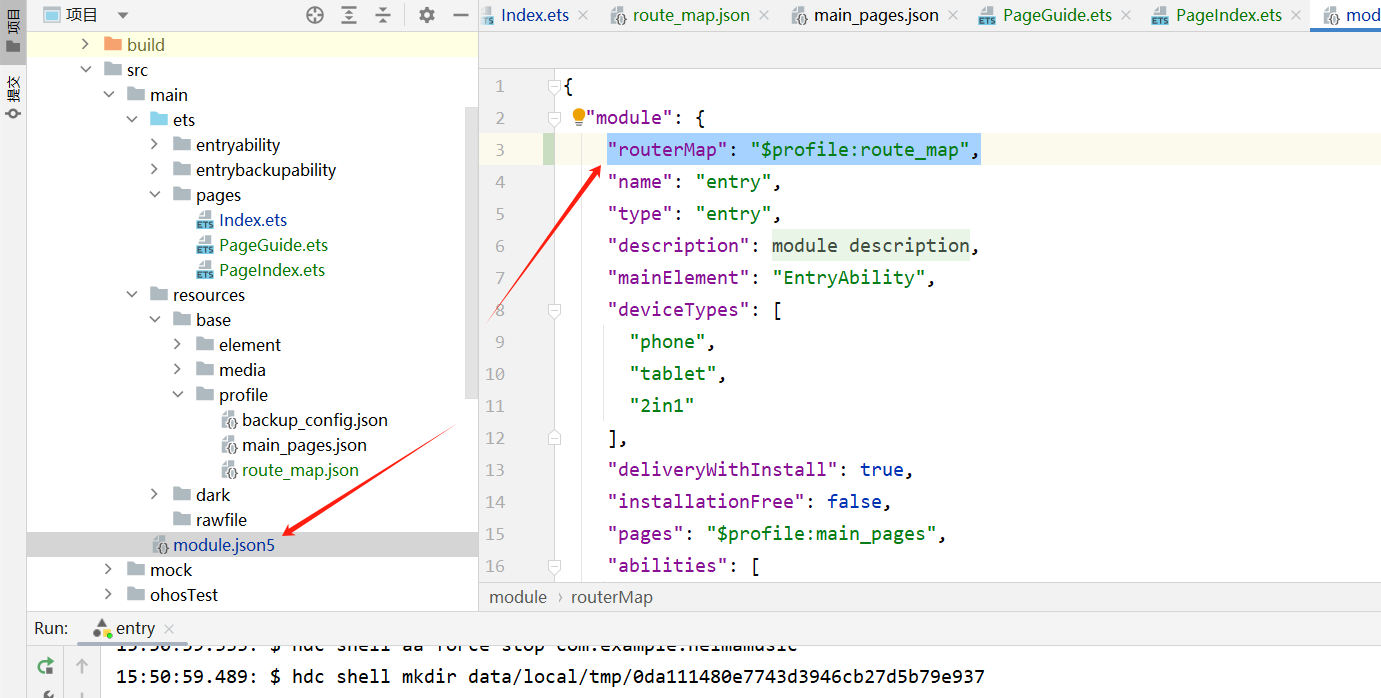The height and width of the screenshot is (698, 1381).
Task: Collapse the ets folder
Action: 131,120
